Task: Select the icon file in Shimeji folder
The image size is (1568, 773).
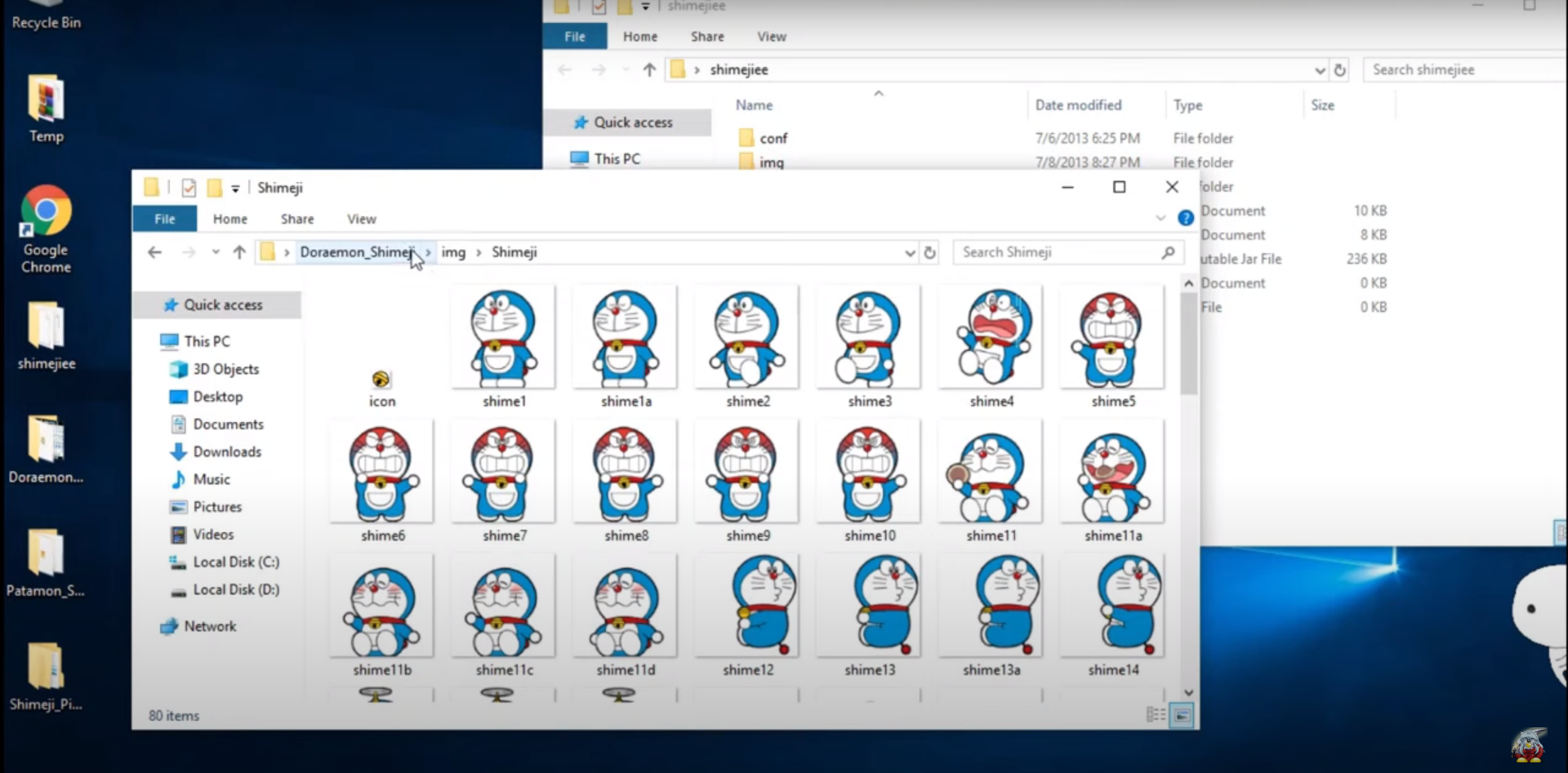Action: click(x=381, y=389)
